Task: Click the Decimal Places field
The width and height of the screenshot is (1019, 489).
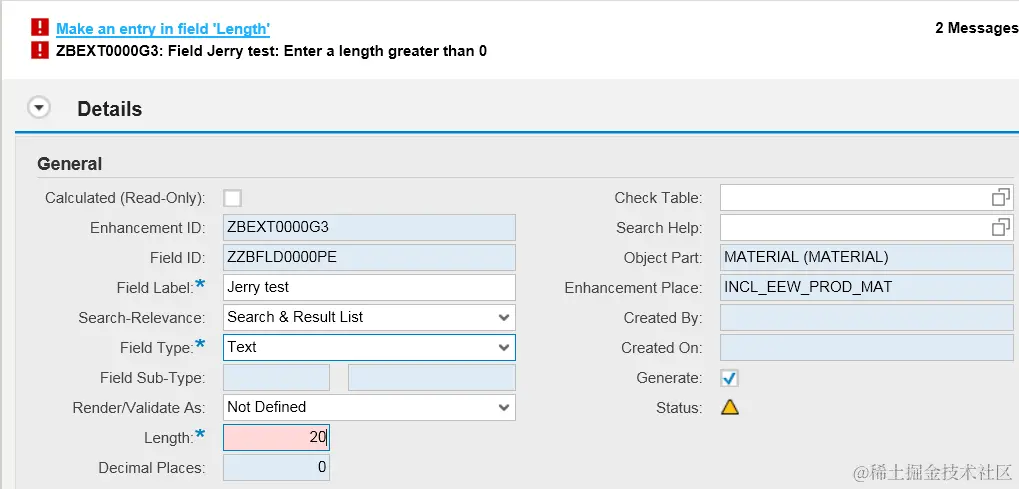Action: (276, 467)
